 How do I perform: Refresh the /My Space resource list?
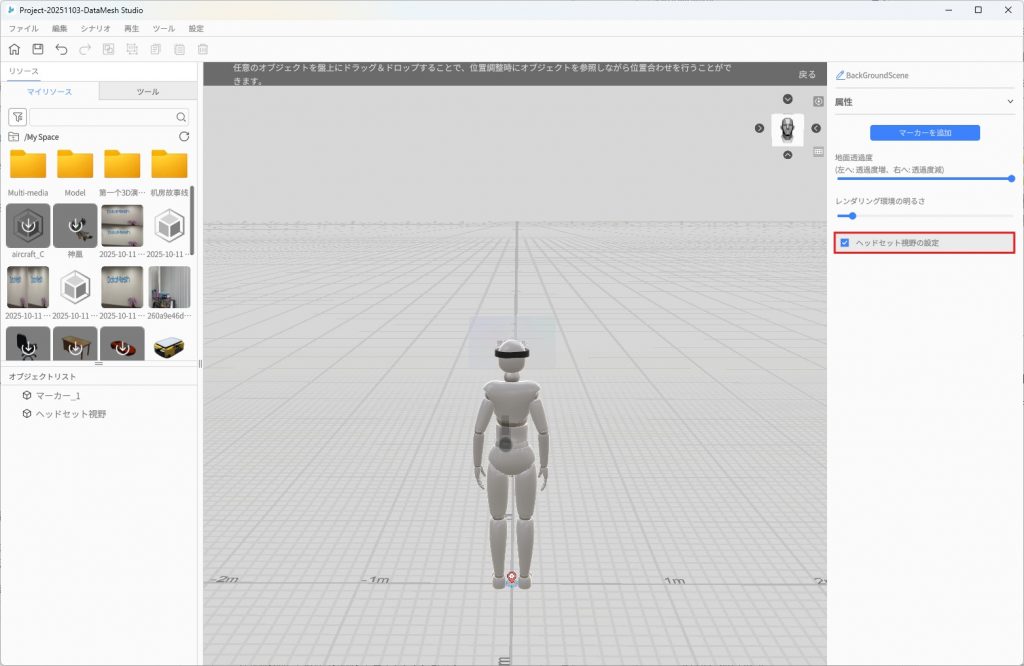(183, 136)
